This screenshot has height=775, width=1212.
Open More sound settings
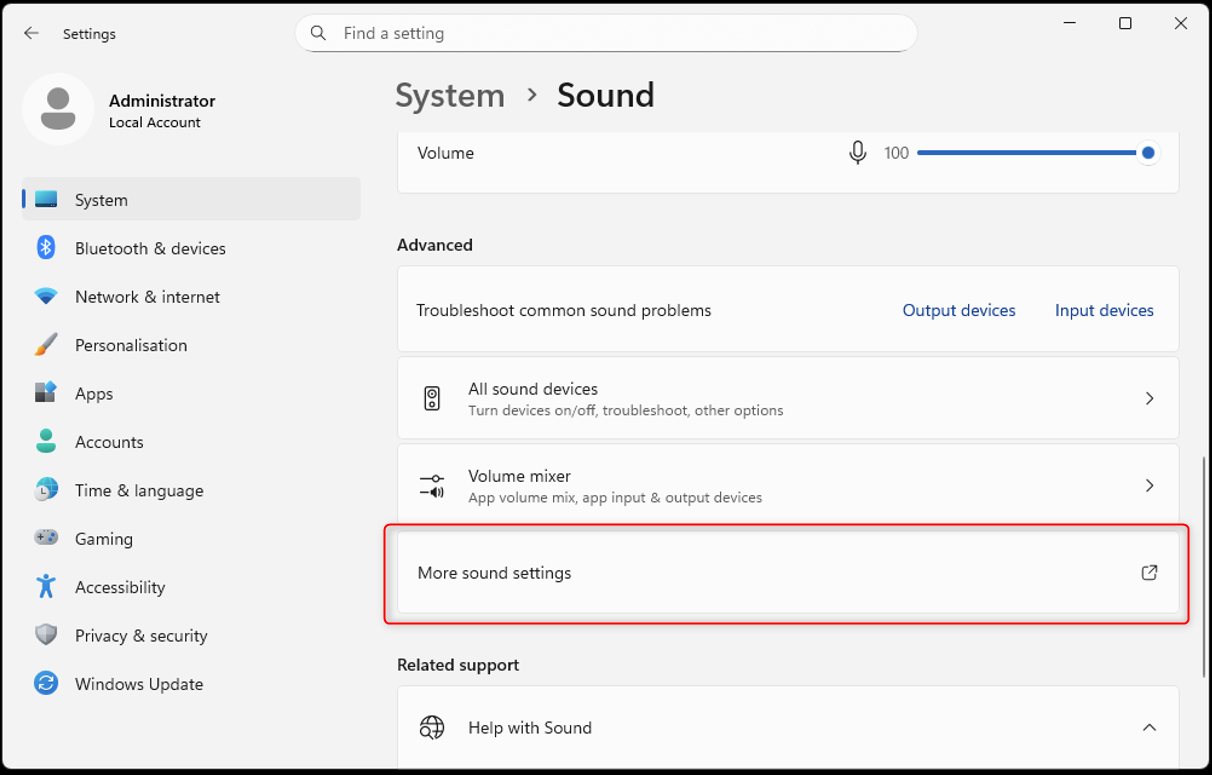coord(788,573)
